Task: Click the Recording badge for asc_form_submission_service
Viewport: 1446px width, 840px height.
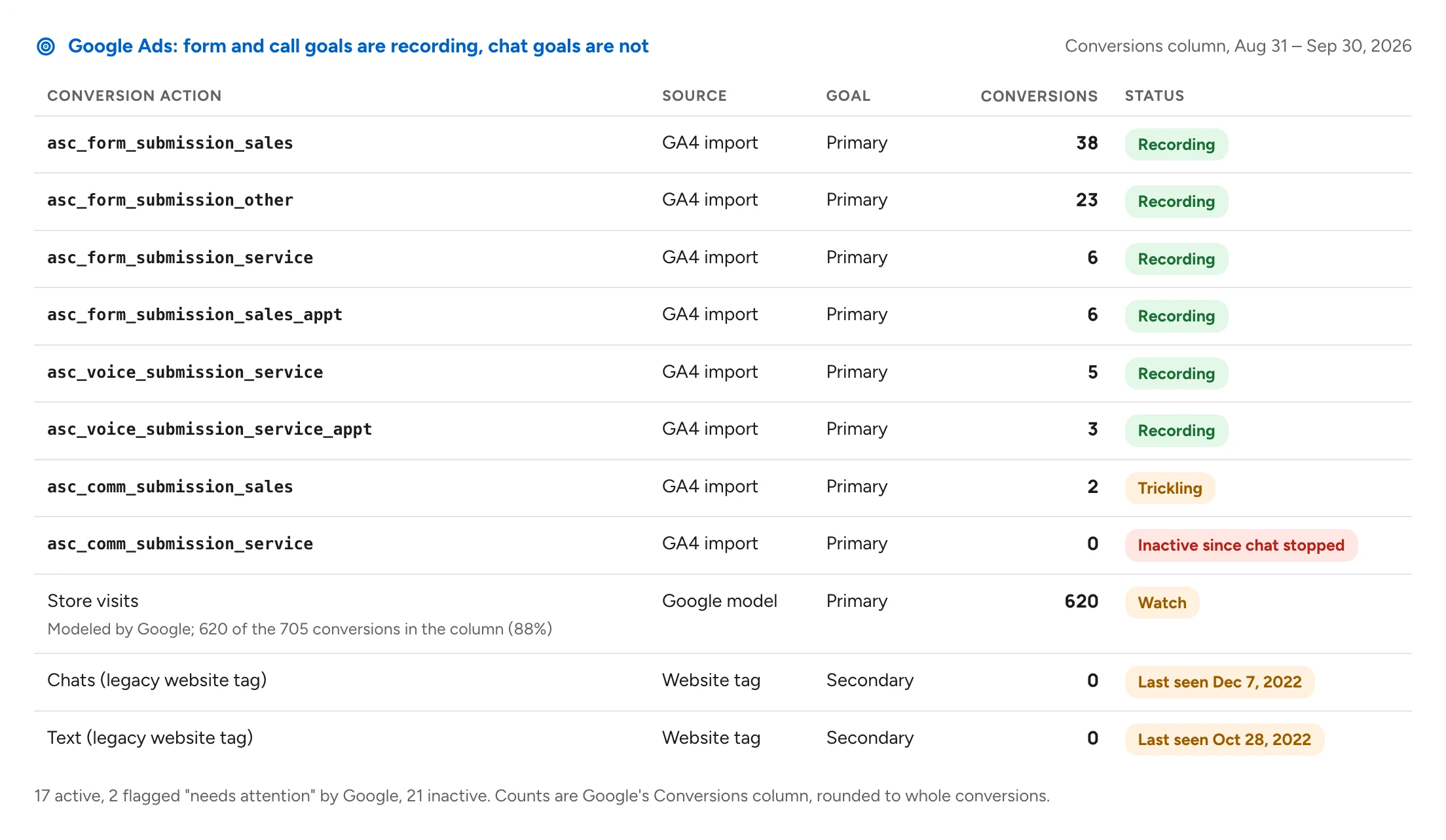Action: click(1176, 259)
